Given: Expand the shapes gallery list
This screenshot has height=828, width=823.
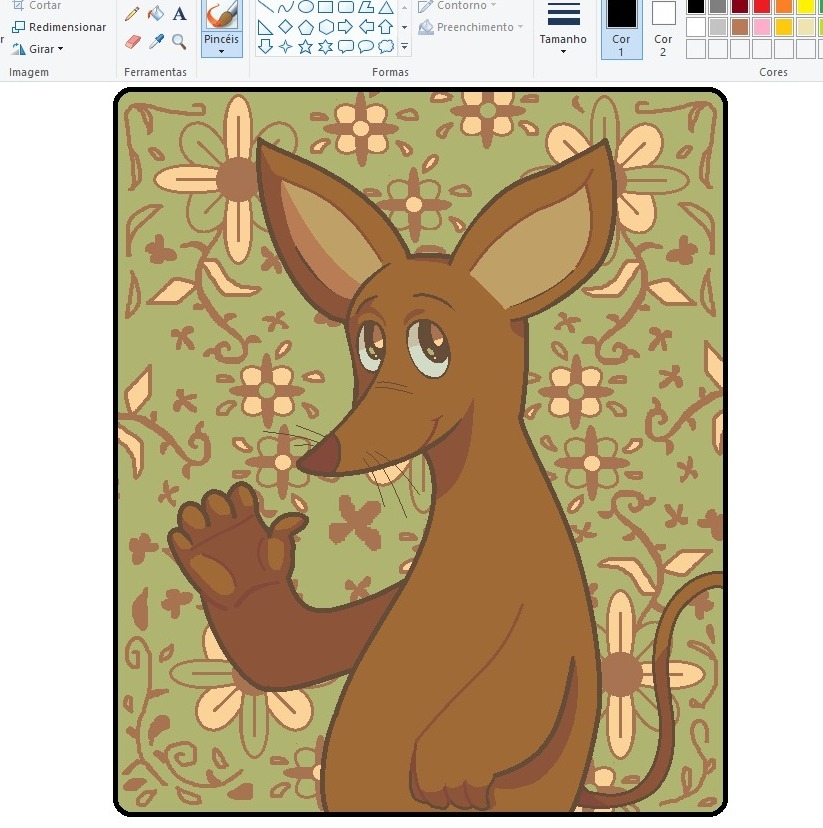Looking at the screenshot, I should point(404,47).
